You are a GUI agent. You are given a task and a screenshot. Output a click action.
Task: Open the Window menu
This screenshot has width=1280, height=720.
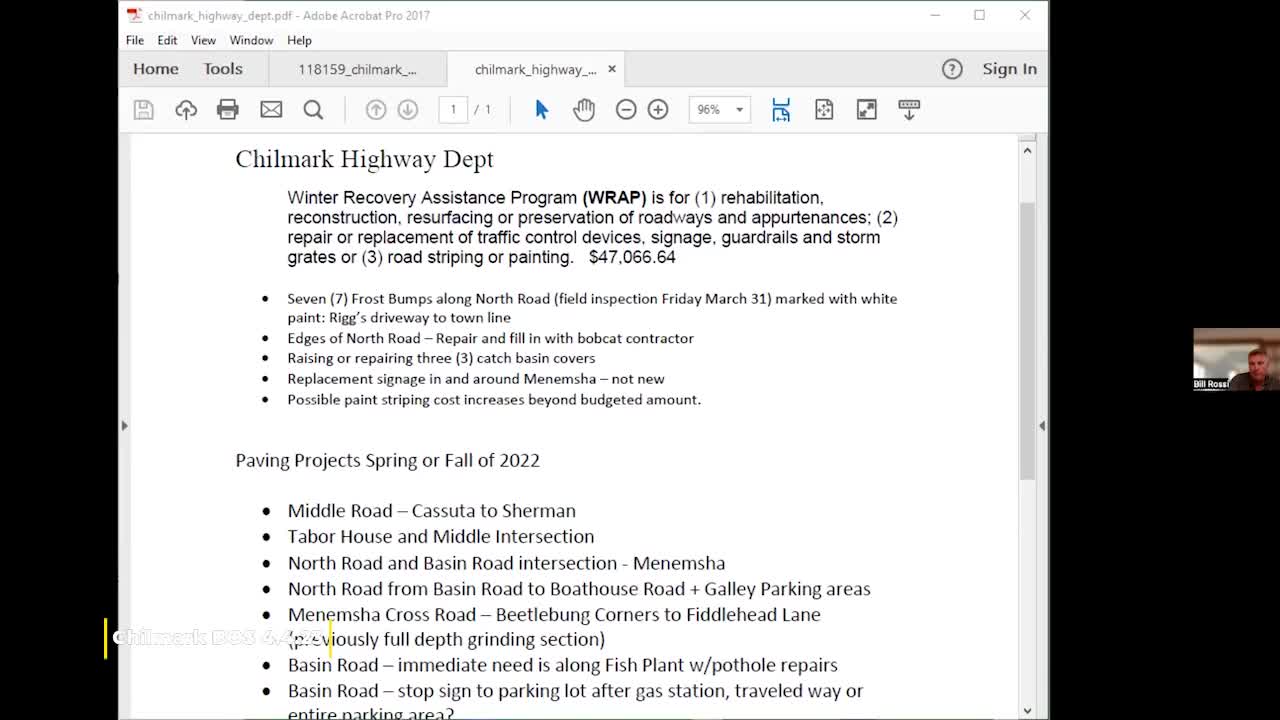[251, 40]
